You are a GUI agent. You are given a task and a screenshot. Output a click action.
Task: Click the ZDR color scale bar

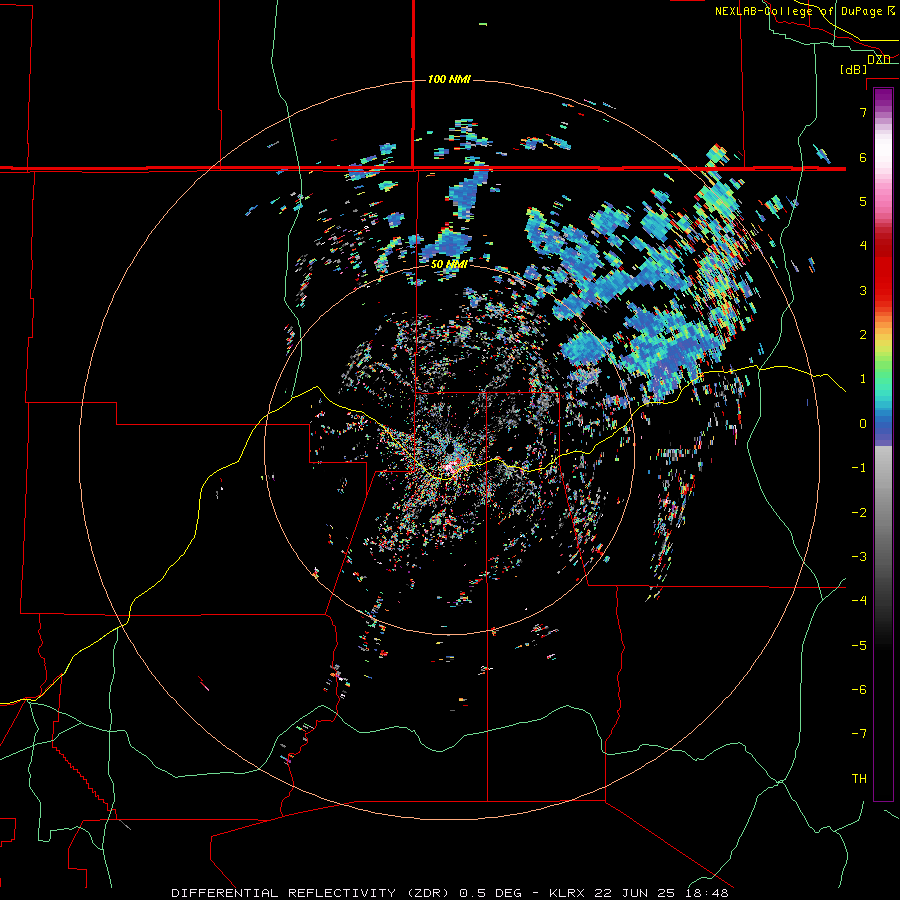(883, 444)
